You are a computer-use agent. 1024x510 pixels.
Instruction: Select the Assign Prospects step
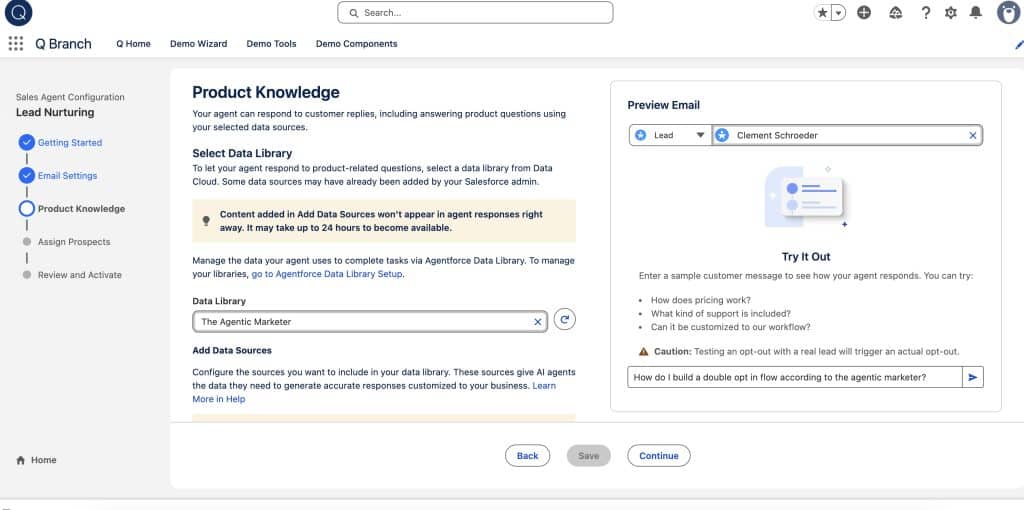pos(74,242)
